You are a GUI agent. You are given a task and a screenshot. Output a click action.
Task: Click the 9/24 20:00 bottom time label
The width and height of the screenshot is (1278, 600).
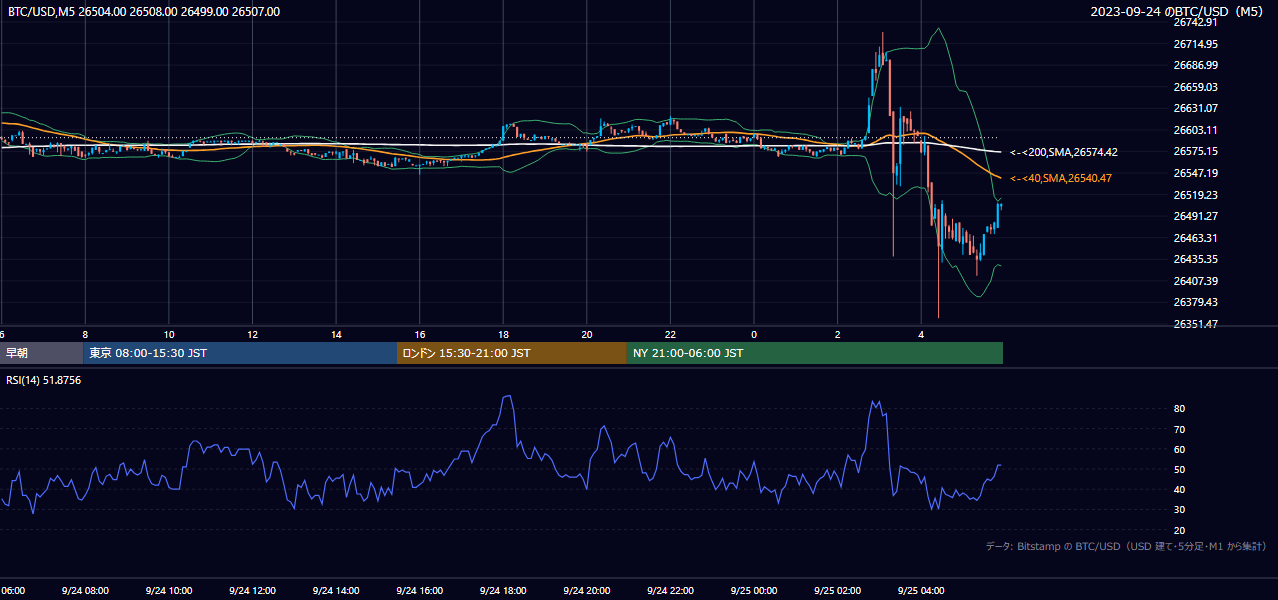[x=586, y=591]
